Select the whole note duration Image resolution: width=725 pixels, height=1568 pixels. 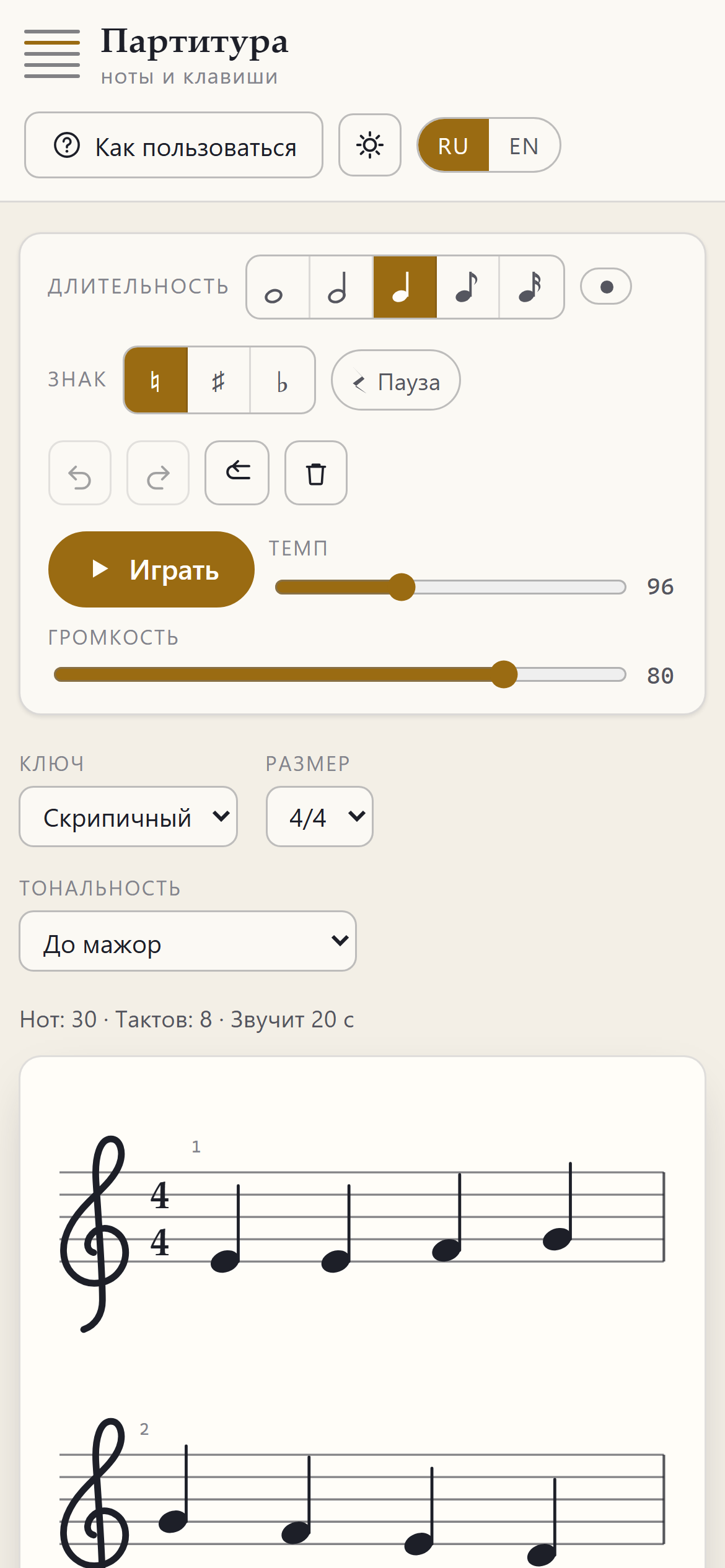pos(278,287)
